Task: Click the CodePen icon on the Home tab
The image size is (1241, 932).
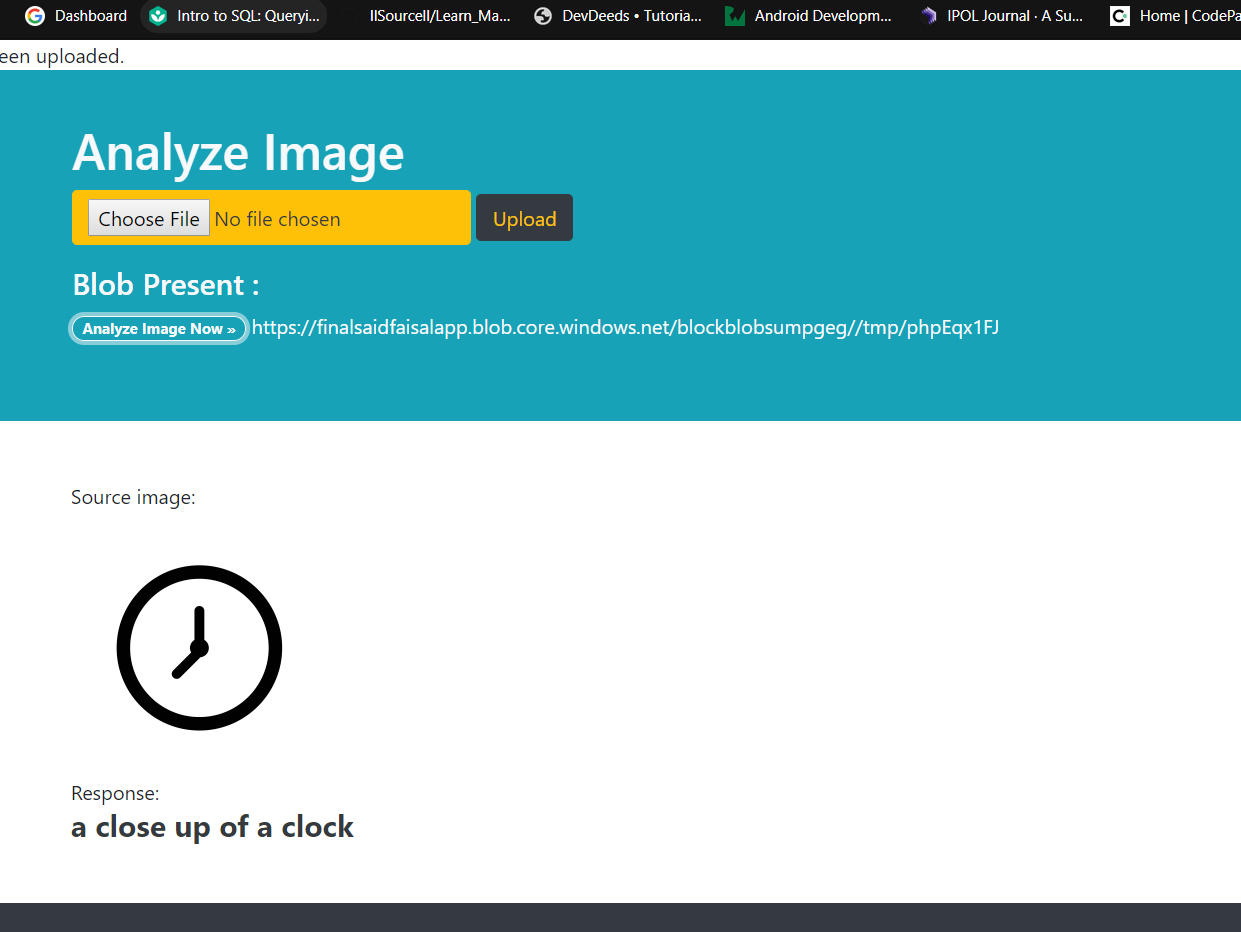Action: pos(1119,15)
